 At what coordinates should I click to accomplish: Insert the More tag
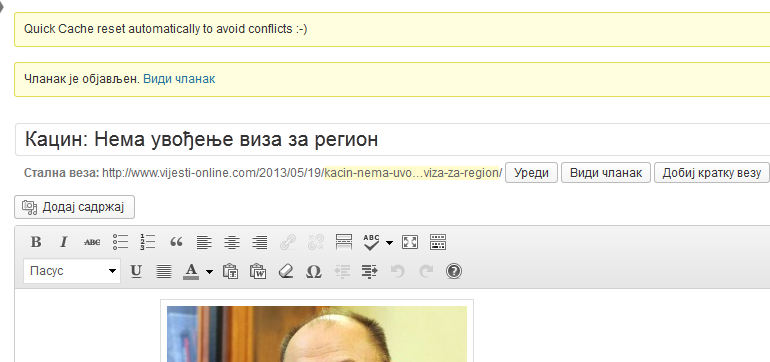[x=344, y=242]
